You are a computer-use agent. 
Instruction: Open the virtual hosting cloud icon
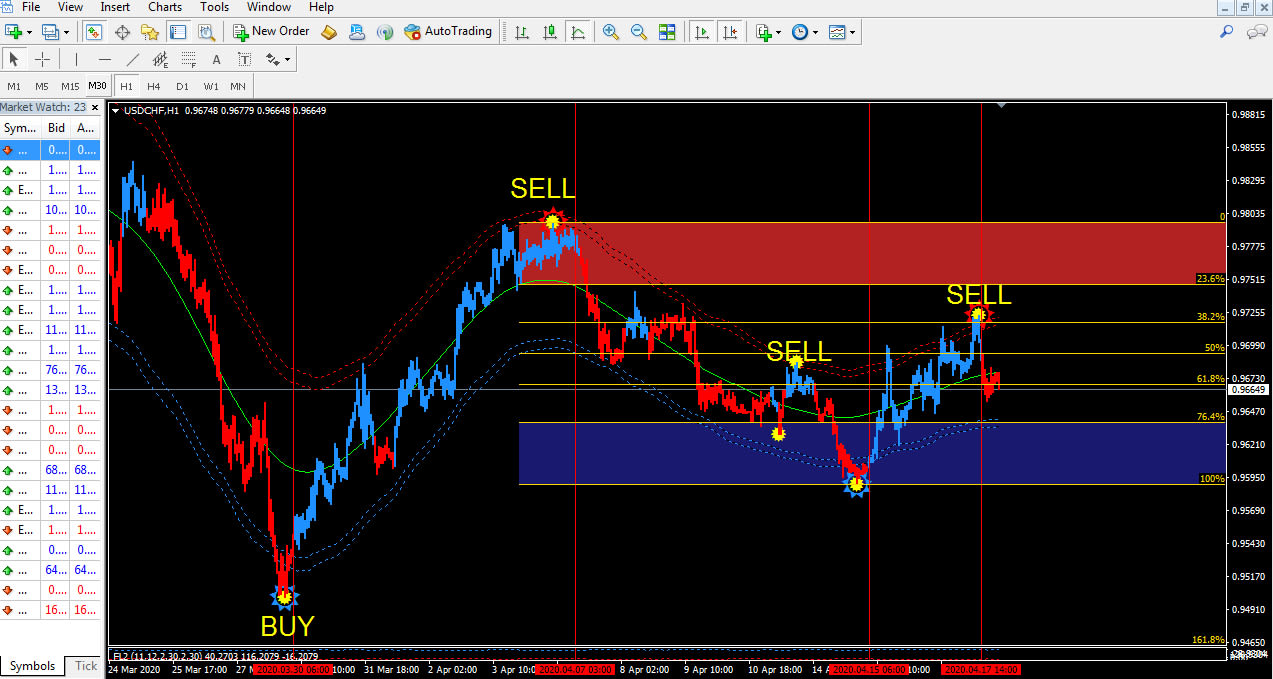(357, 32)
